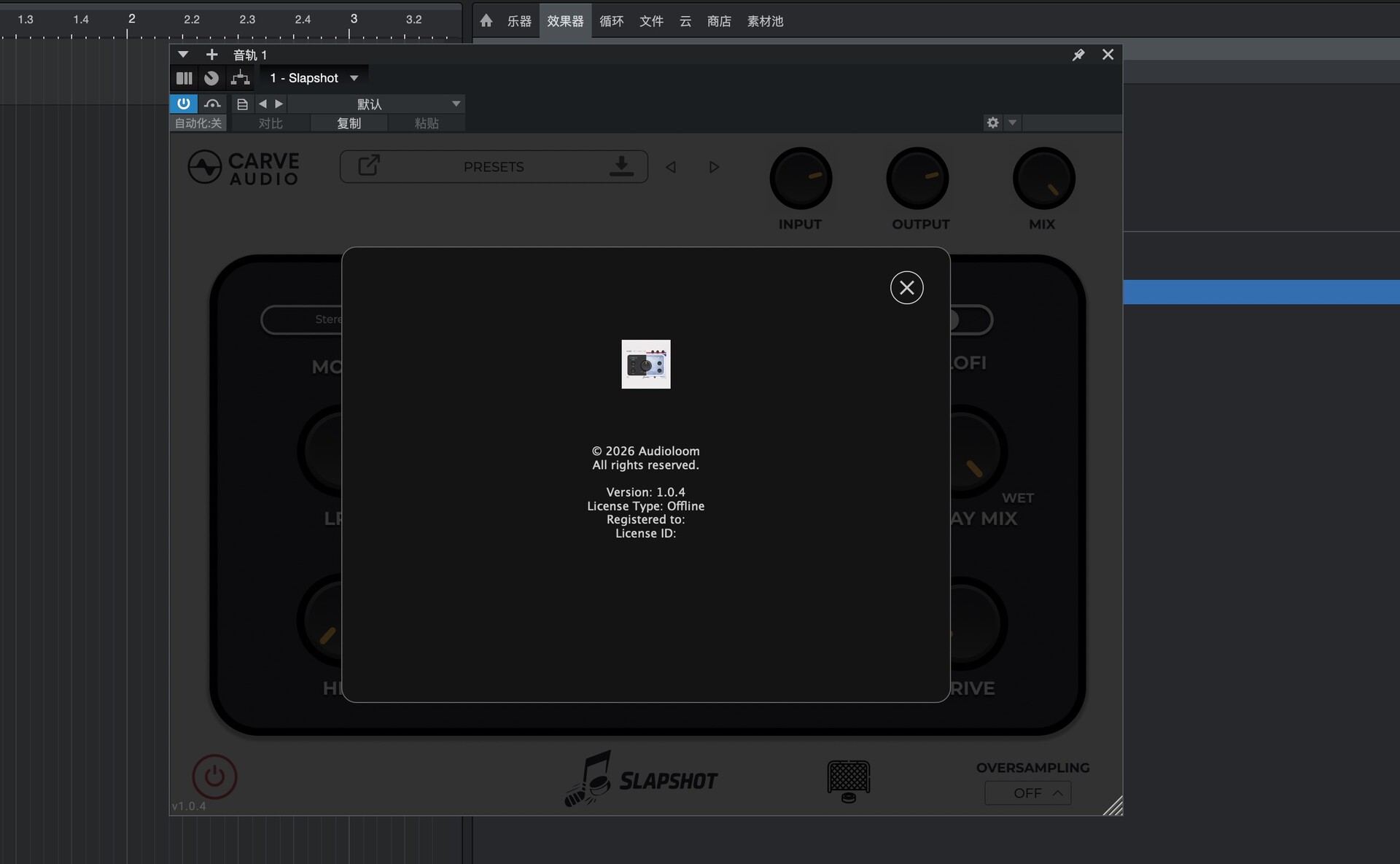The height and width of the screenshot is (864, 1400).
Task: Adjust the INPUT knob
Action: (800, 179)
